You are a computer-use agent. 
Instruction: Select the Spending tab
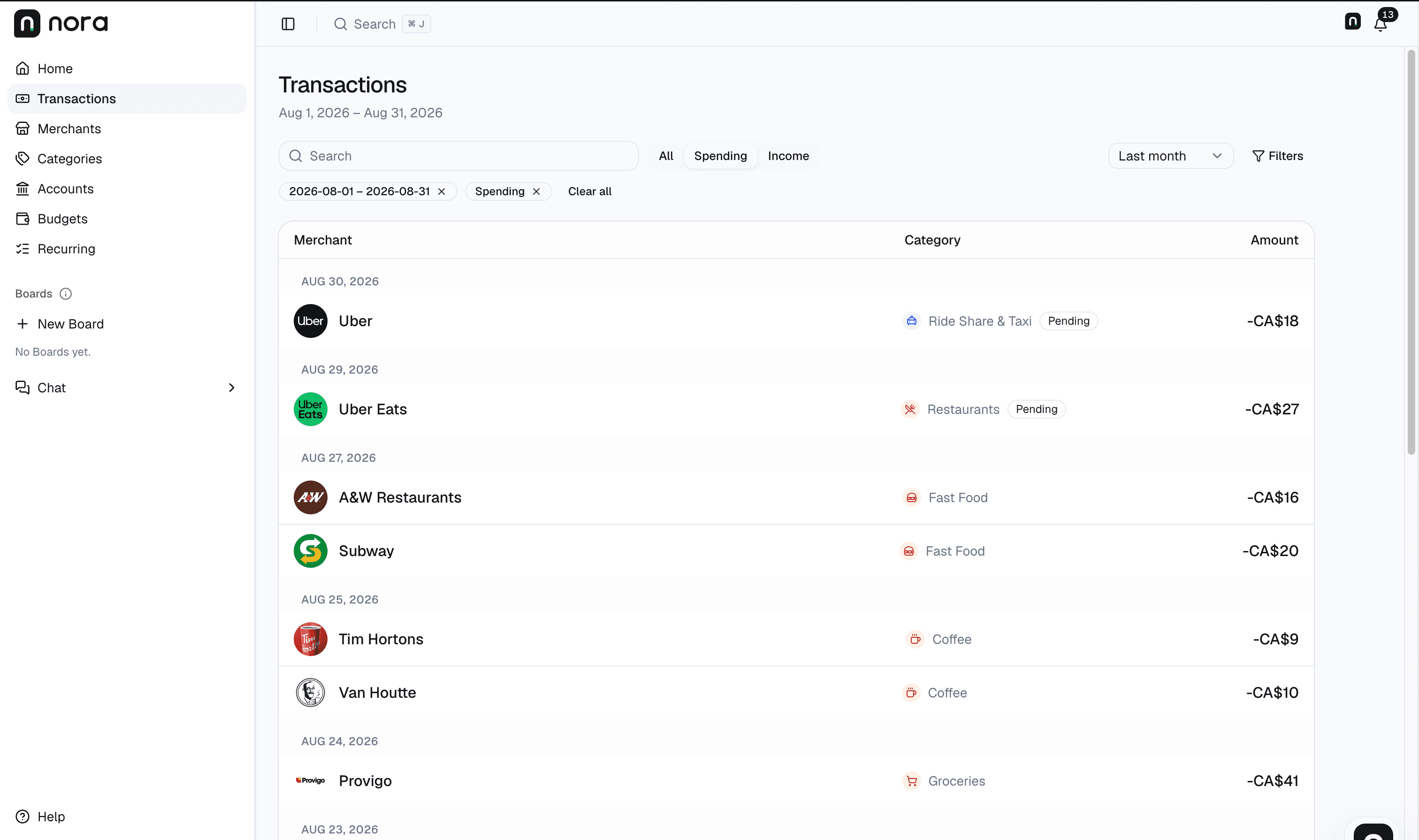[x=720, y=156]
